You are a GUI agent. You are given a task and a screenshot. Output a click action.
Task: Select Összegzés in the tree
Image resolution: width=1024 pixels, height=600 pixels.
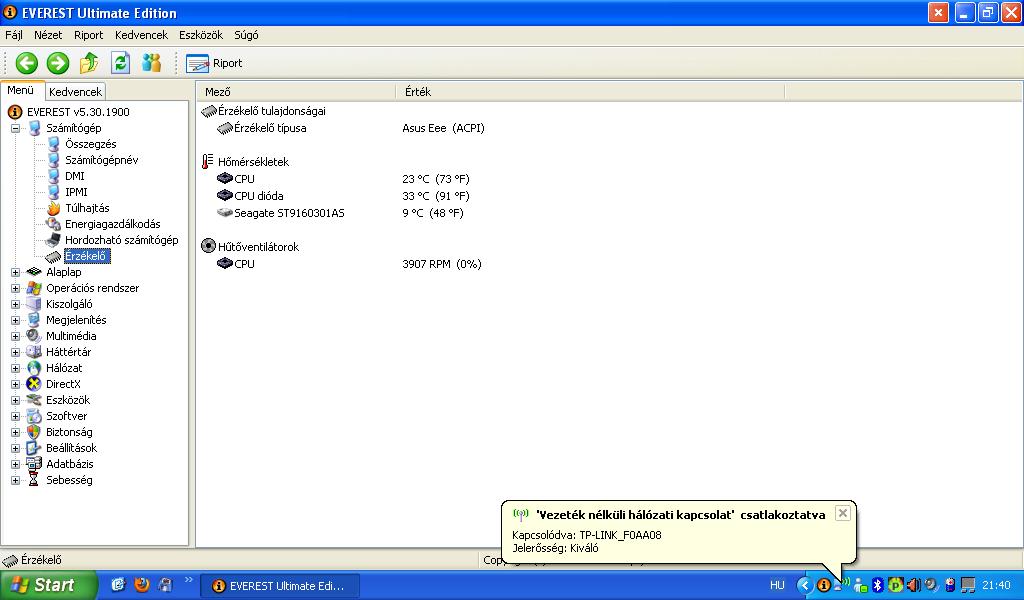click(91, 144)
